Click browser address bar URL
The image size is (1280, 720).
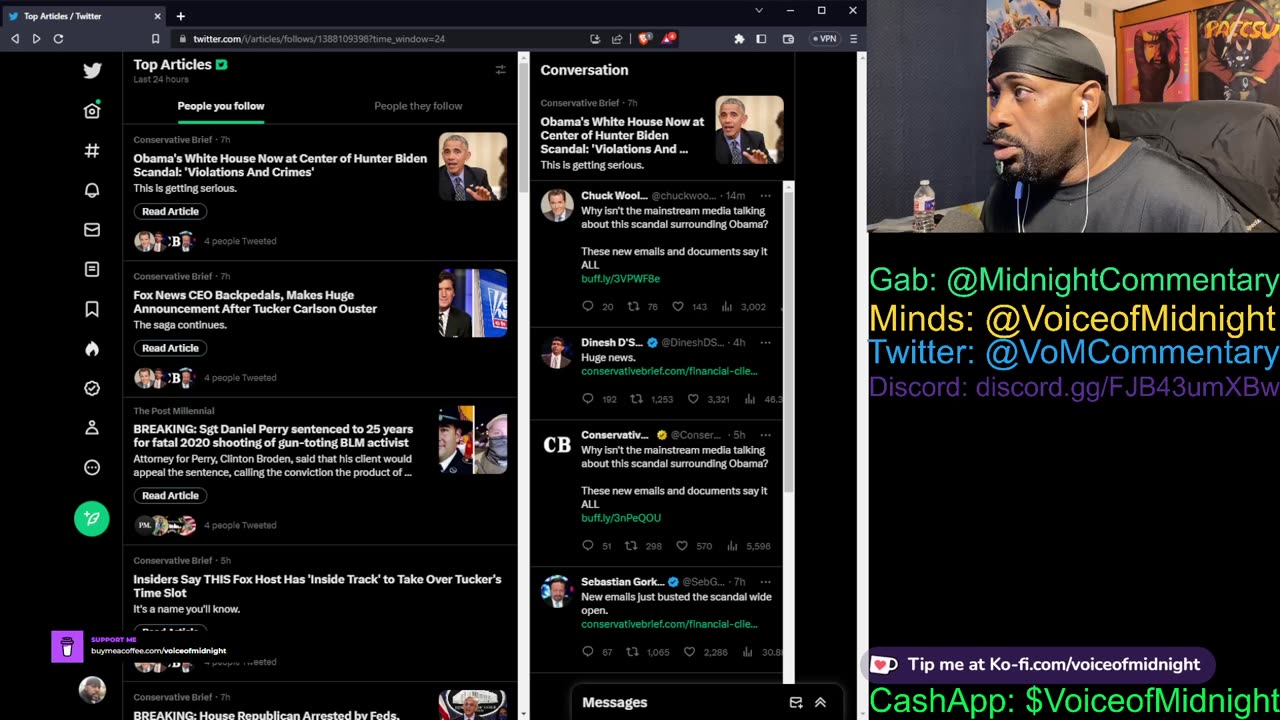[319, 39]
